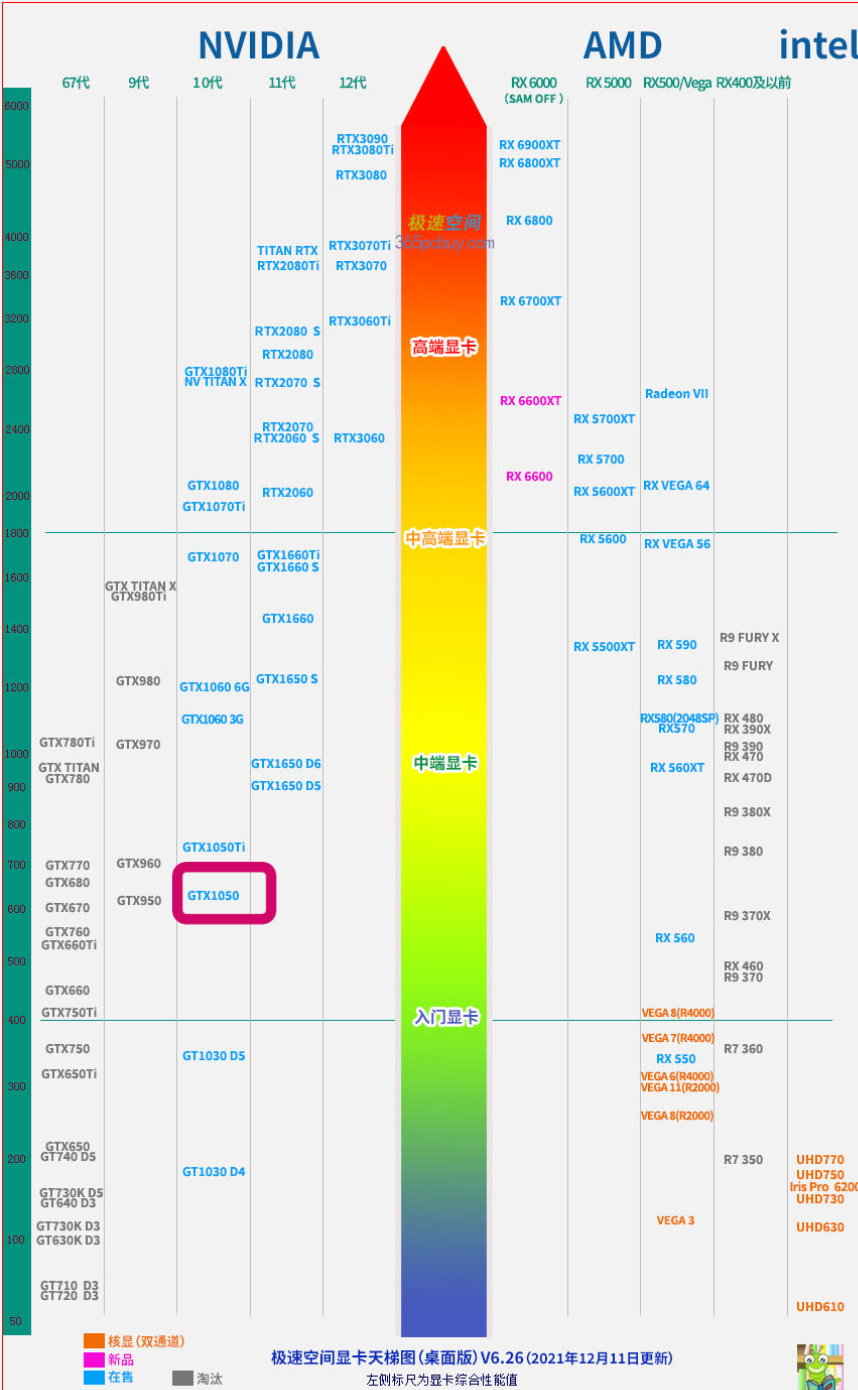This screenshot has height=1390, width=858.
Task: Select the NV TITAN X entry
Action: click(215, 382)
